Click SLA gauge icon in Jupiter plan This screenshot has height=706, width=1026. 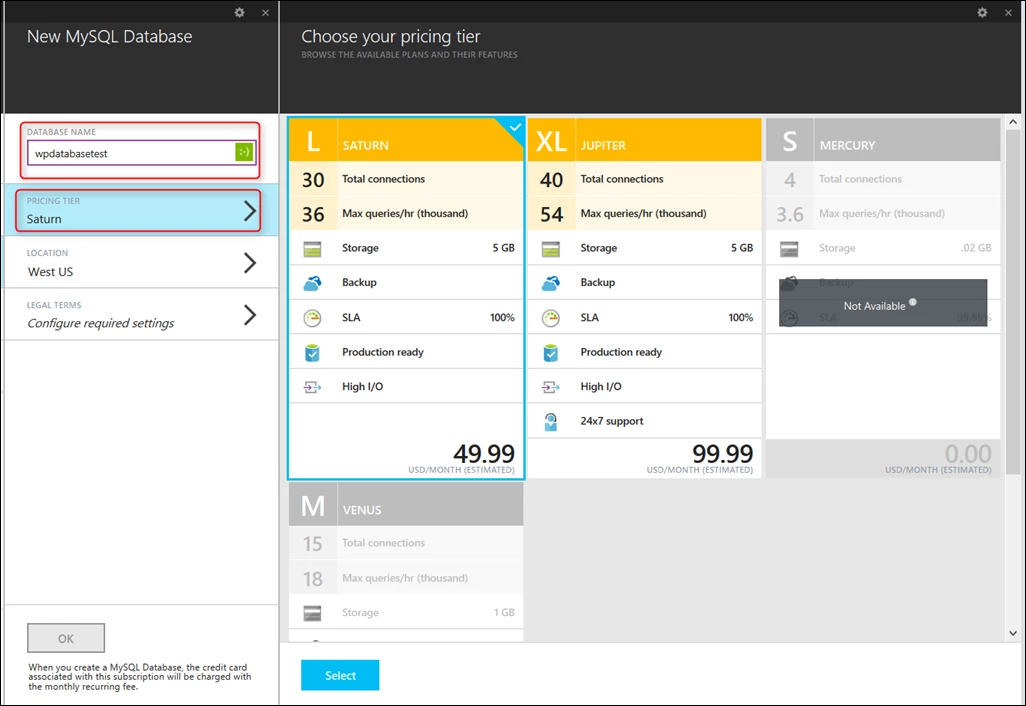pos(551,318)
